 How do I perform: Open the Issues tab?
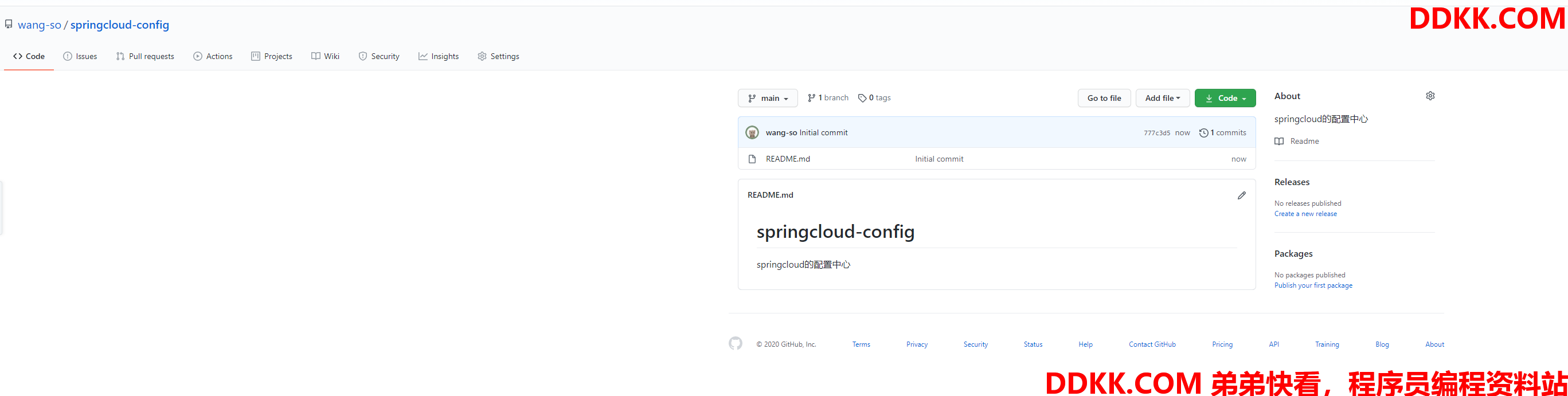pyautogui.click(x=80, y=56)
